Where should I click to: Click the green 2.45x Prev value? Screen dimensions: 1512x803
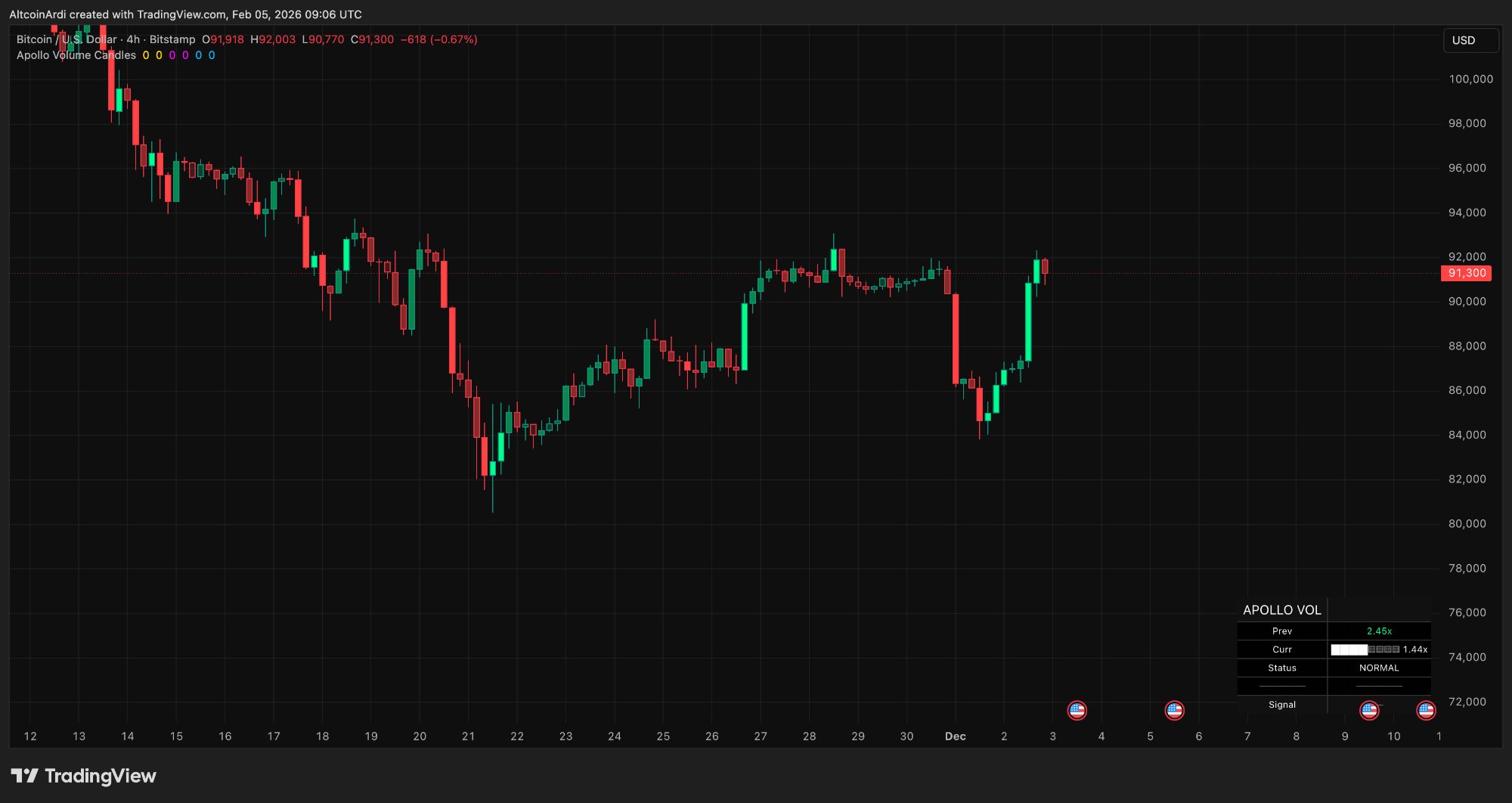pyautogui.click(x=1379, y=631)
